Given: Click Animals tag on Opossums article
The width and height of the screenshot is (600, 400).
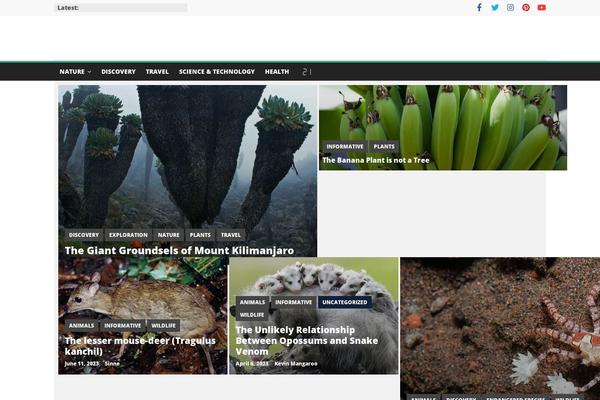Looking at the screenshot, I should [253, 302].
